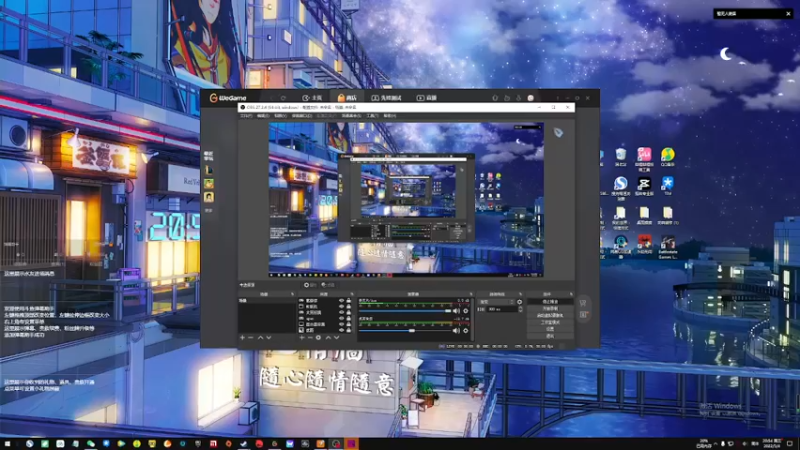Open Battlestate Games Launcher desktop icon
800x450 pixels.
667,243
